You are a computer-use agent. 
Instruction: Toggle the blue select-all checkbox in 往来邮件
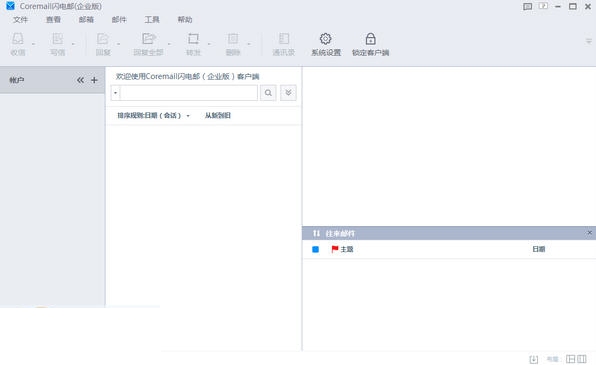(x=315, y=249)
